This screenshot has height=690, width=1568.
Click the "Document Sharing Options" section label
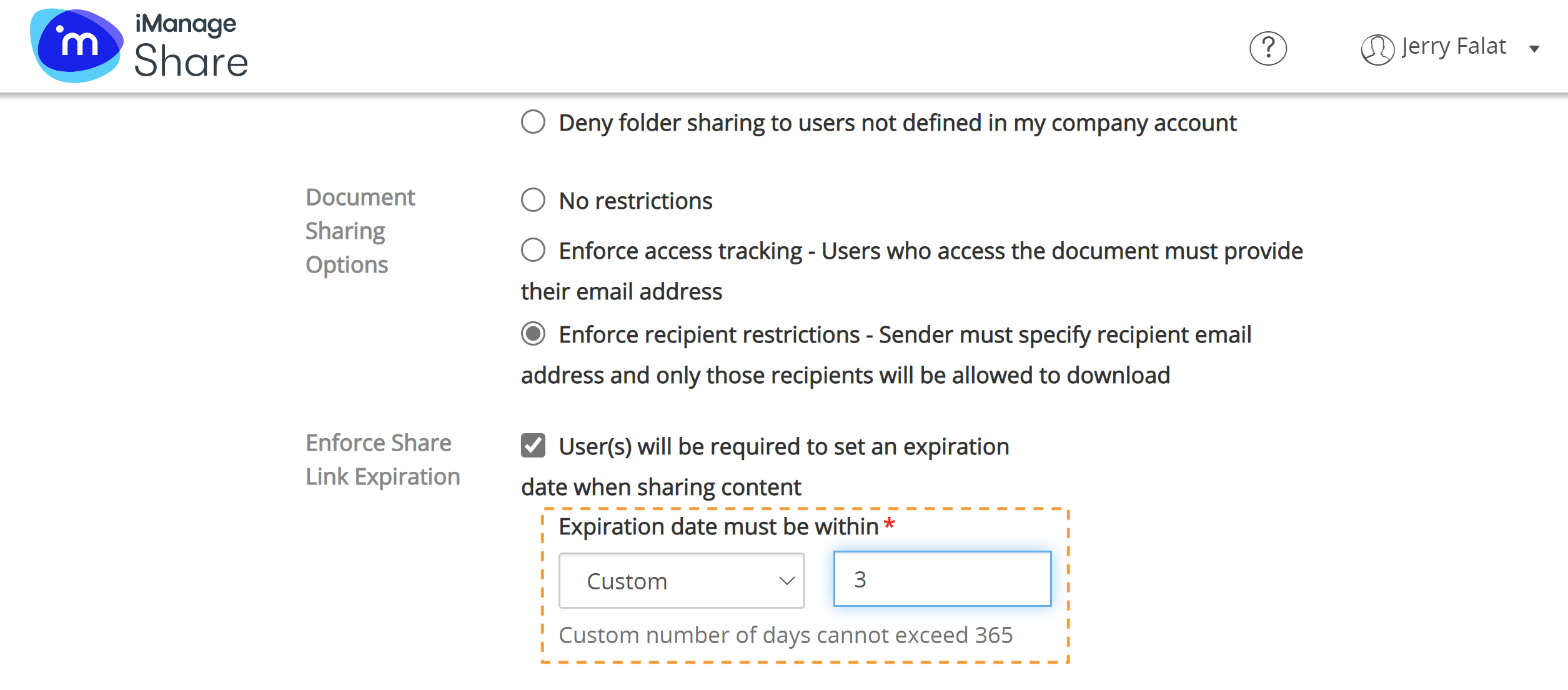pos(360,231)
